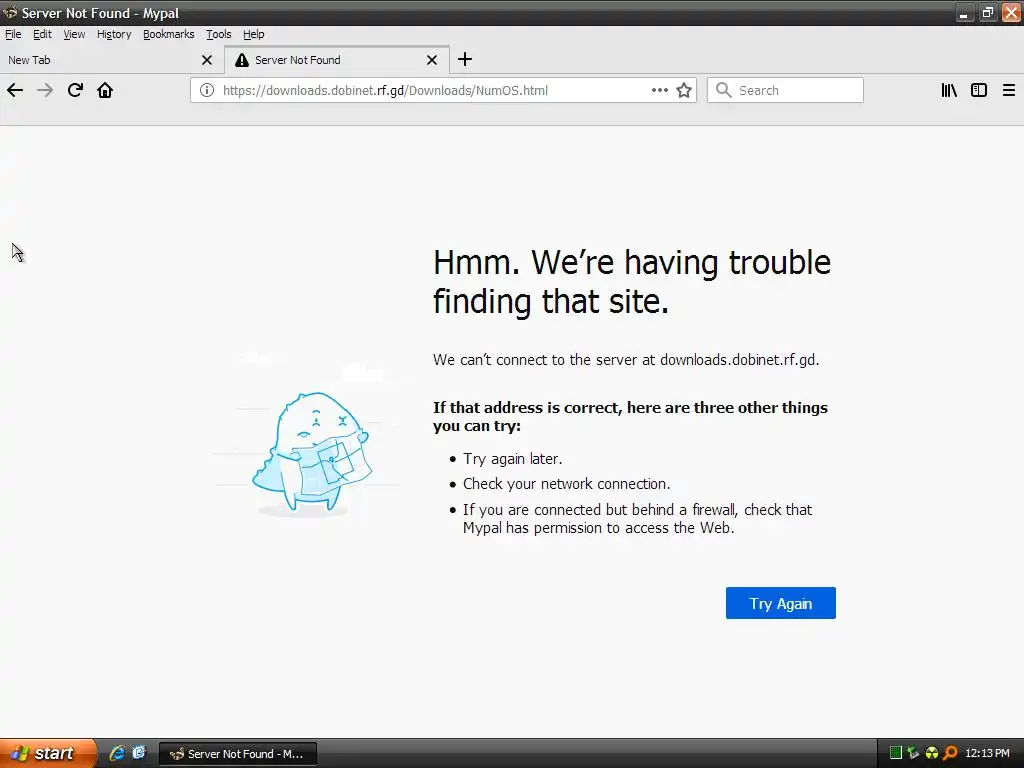The image size is (1024, 768).
Task: Close the Server Not Found tab
Action: click(432, 60)
